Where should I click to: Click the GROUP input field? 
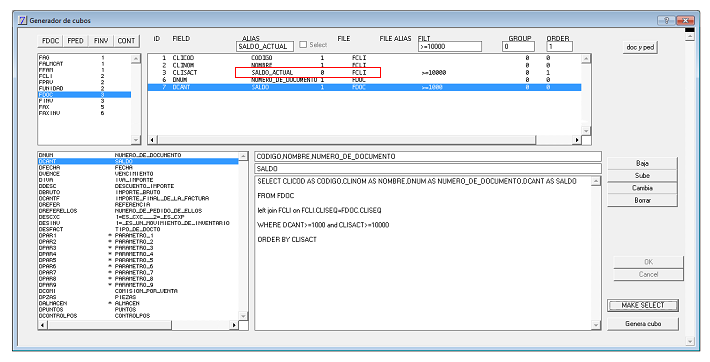pos(518,46)
